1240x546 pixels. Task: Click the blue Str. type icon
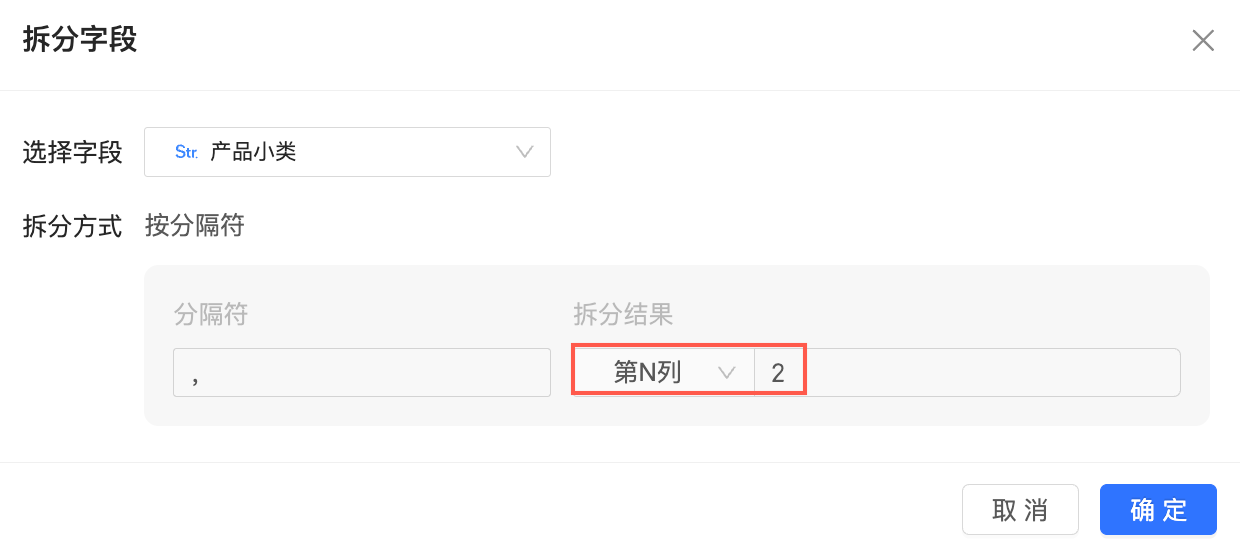click(x=186, y=152)
